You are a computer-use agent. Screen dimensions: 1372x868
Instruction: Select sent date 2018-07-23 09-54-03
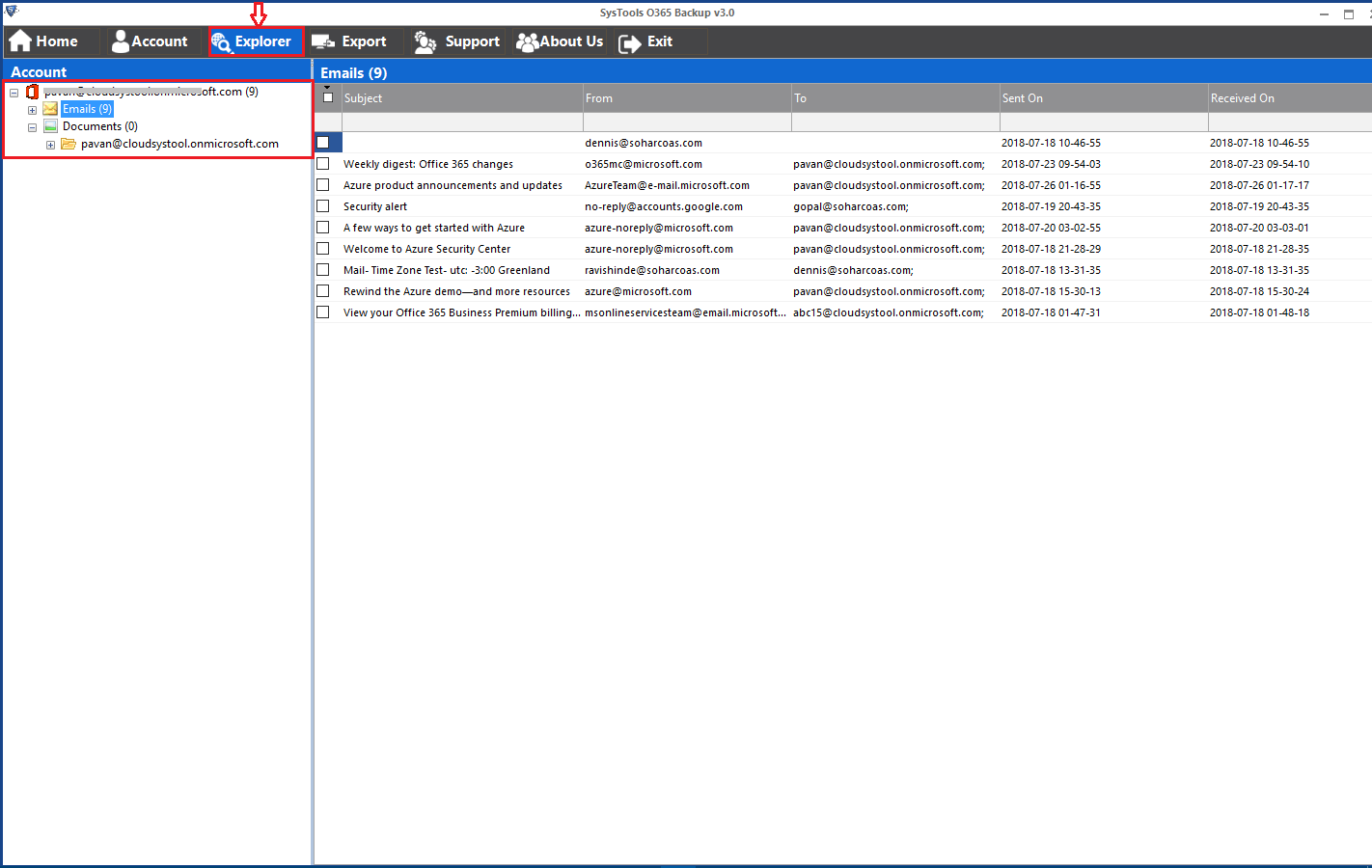(x=1051, y=164)
